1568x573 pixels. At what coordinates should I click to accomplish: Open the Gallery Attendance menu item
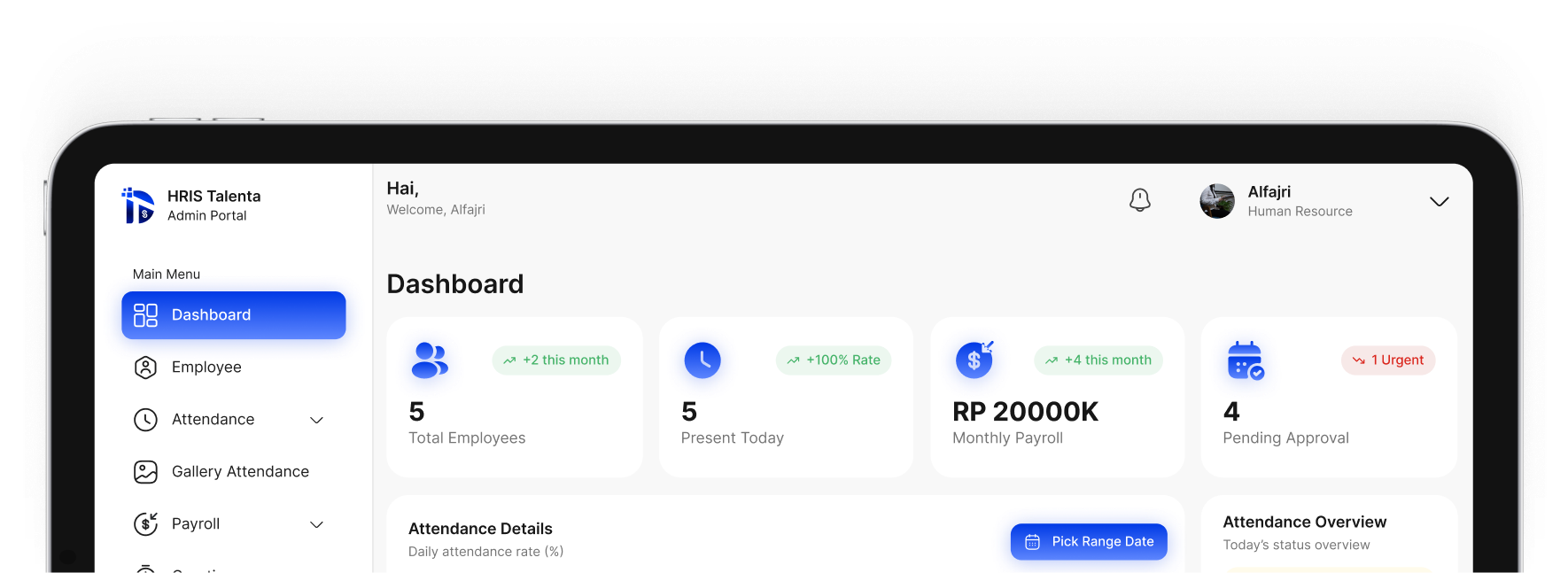[x=234, y=472]
